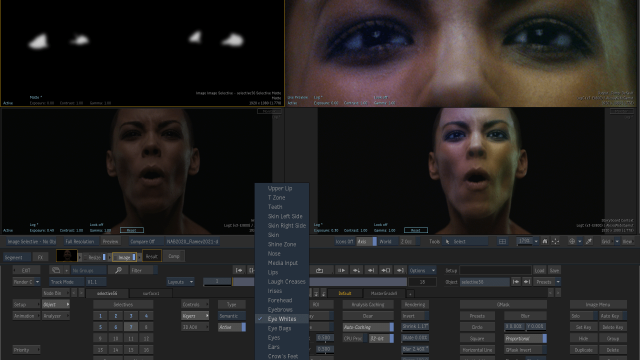The width and height of the screenshot is (640, 360).
Task: Click the home view icon in viewport toolbar
Action: [544, 242]
